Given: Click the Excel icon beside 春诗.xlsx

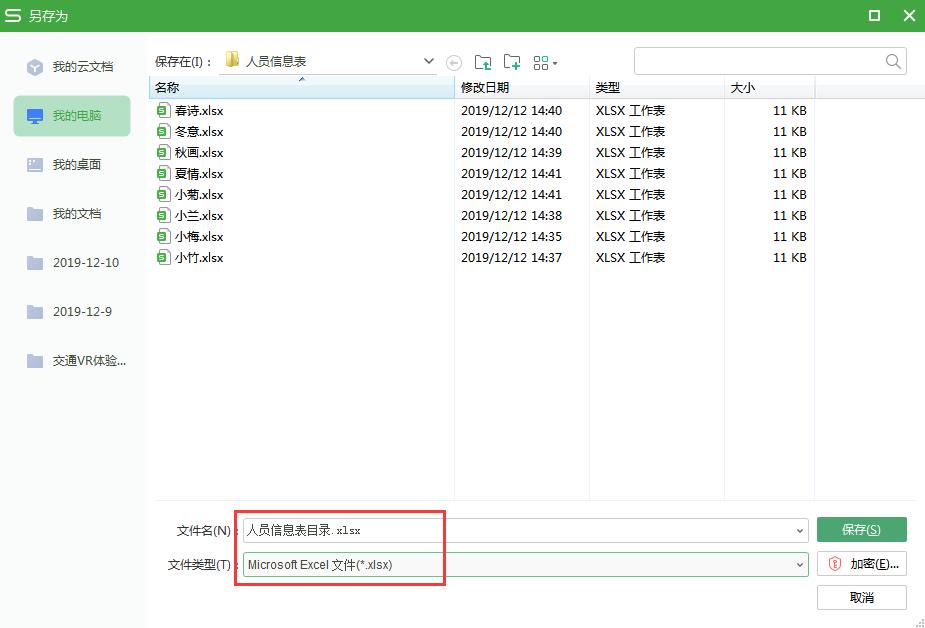Looking at the screenshot, I should pyautogui.click(x=163, y=110).
